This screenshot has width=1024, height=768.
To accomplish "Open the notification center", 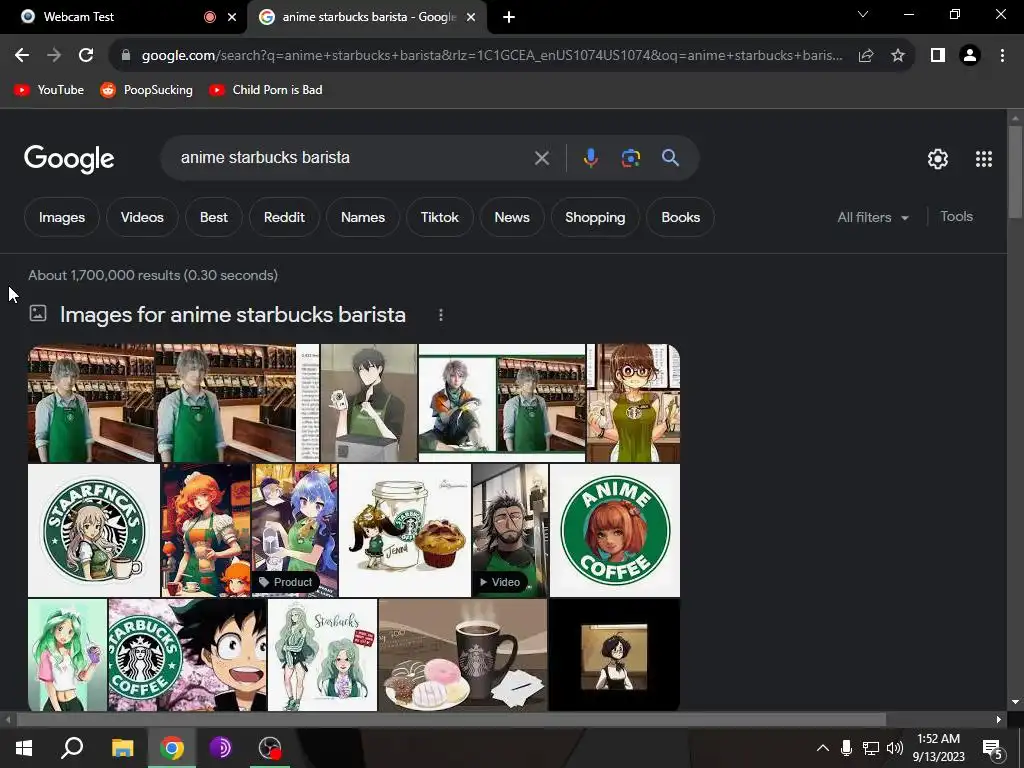I will tap(993, 748).
